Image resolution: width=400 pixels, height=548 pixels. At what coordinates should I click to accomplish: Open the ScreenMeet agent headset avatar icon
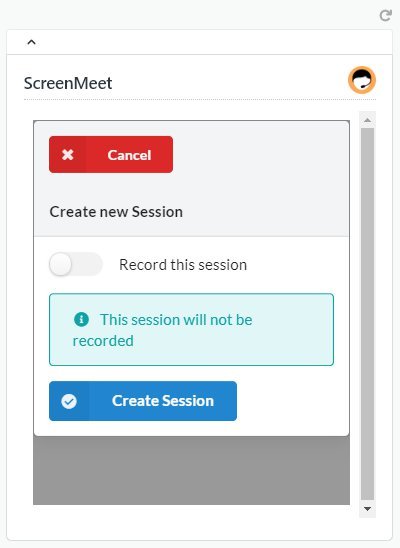[x=362, y=80]
